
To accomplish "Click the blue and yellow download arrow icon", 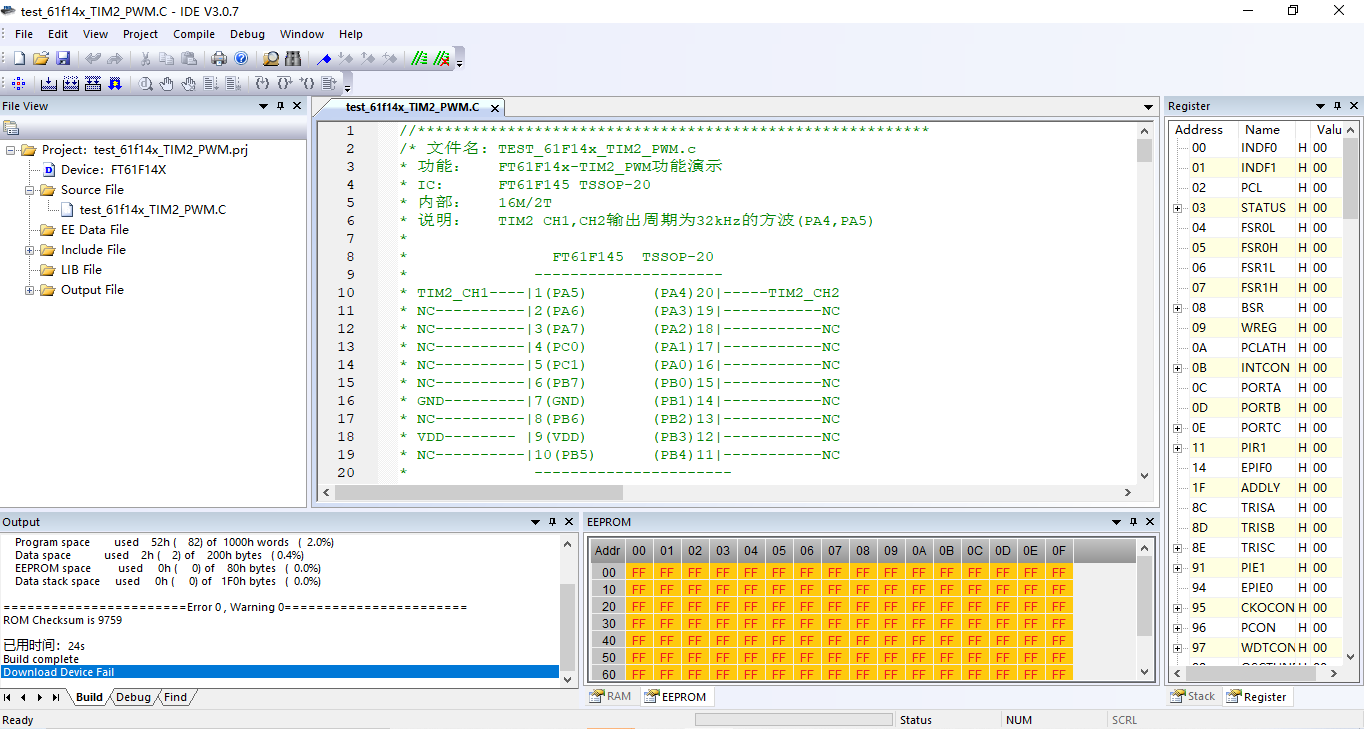I will tap(115, 83).
